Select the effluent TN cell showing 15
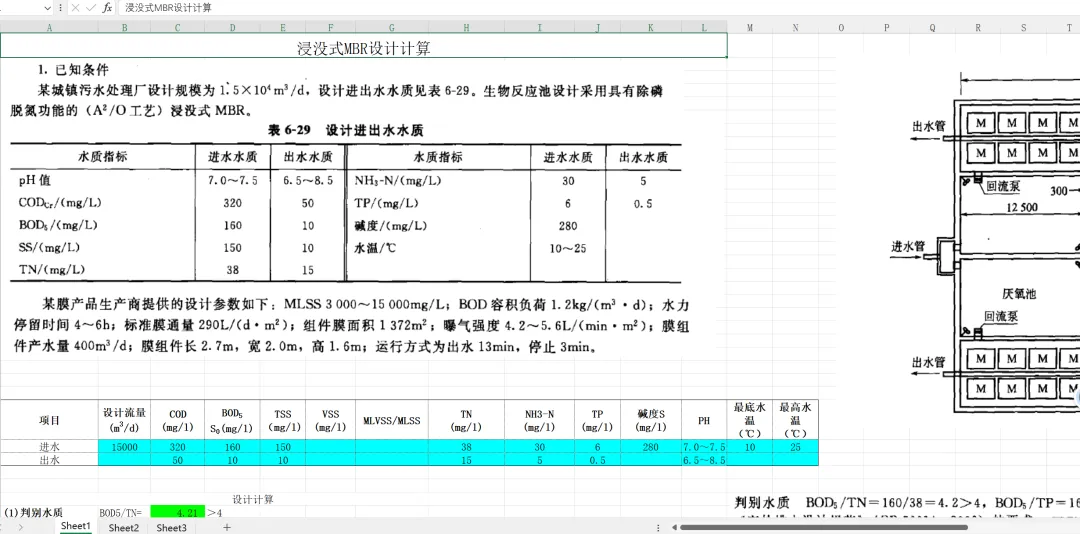This screenshot has width=1080, height=534. point(466,460)
